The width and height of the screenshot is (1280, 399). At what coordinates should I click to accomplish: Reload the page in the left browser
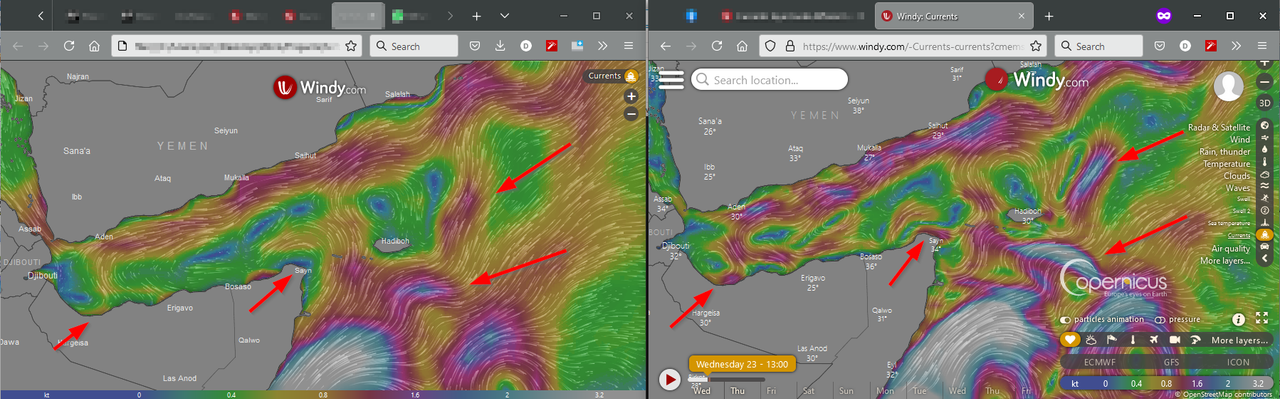(x=69, y=46)
